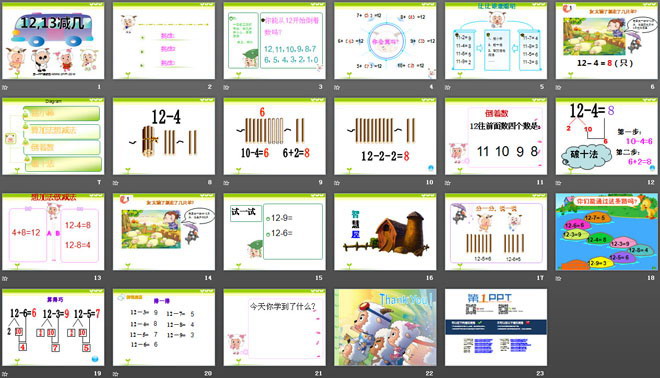Viewport: 660px width, 378px height.
Task: Click the animation star icon under slide 6
Action: (559, 87)
